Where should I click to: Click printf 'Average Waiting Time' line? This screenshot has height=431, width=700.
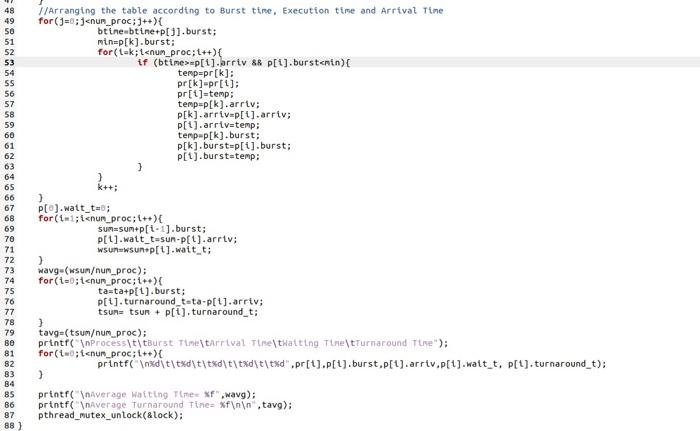(x=147, y=395)
